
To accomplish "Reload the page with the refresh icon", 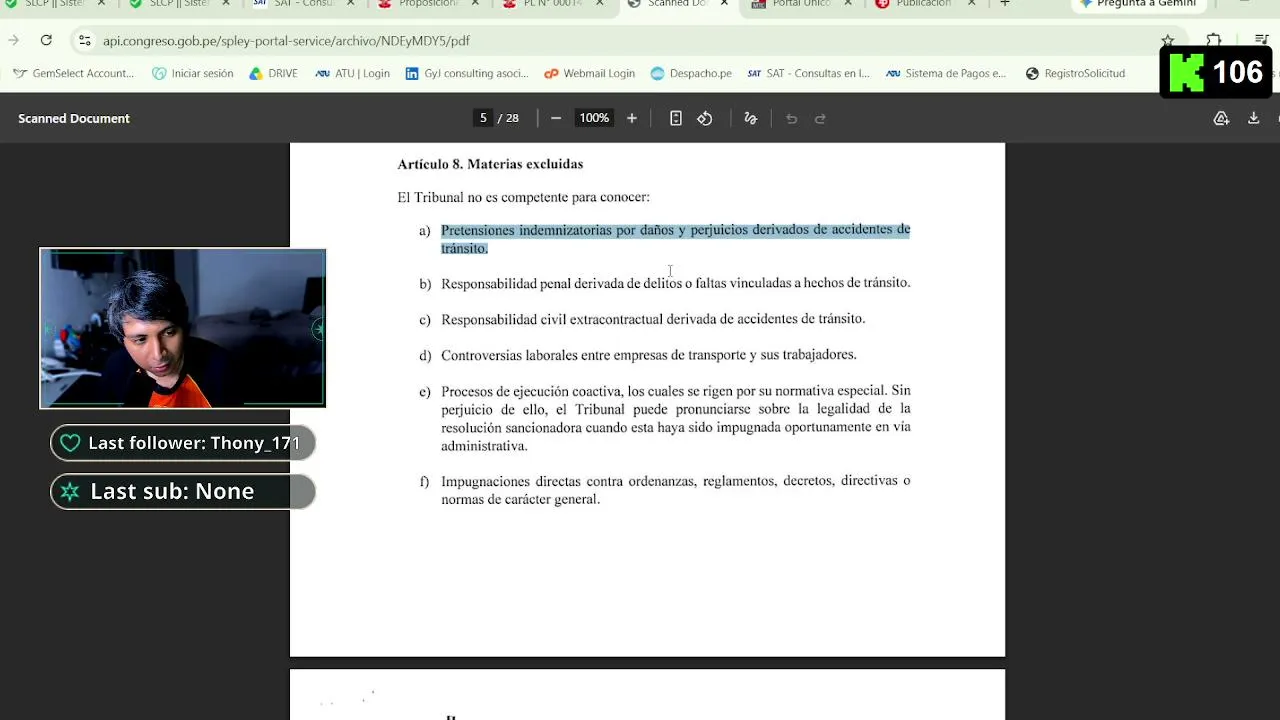I will [x=46, y=40].
